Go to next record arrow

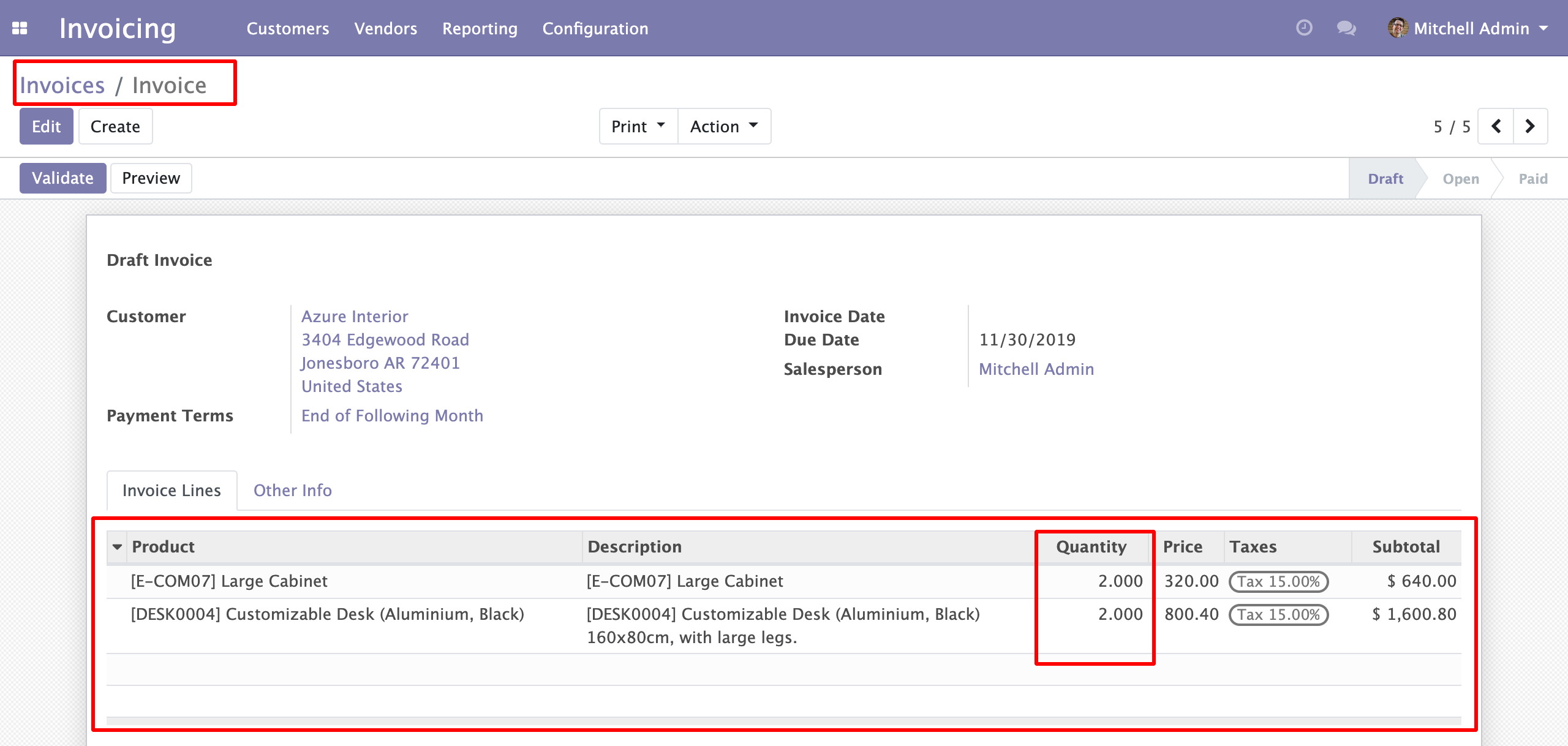(1530, 127)
